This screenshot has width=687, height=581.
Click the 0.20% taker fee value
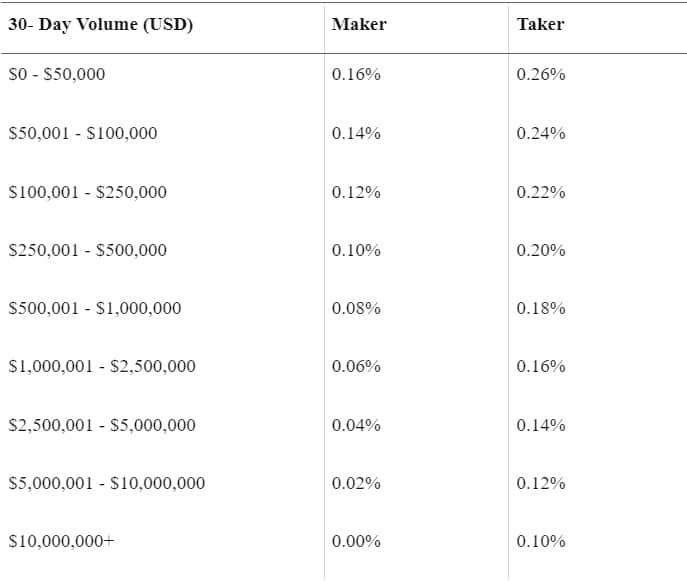(x=541, y=250)
